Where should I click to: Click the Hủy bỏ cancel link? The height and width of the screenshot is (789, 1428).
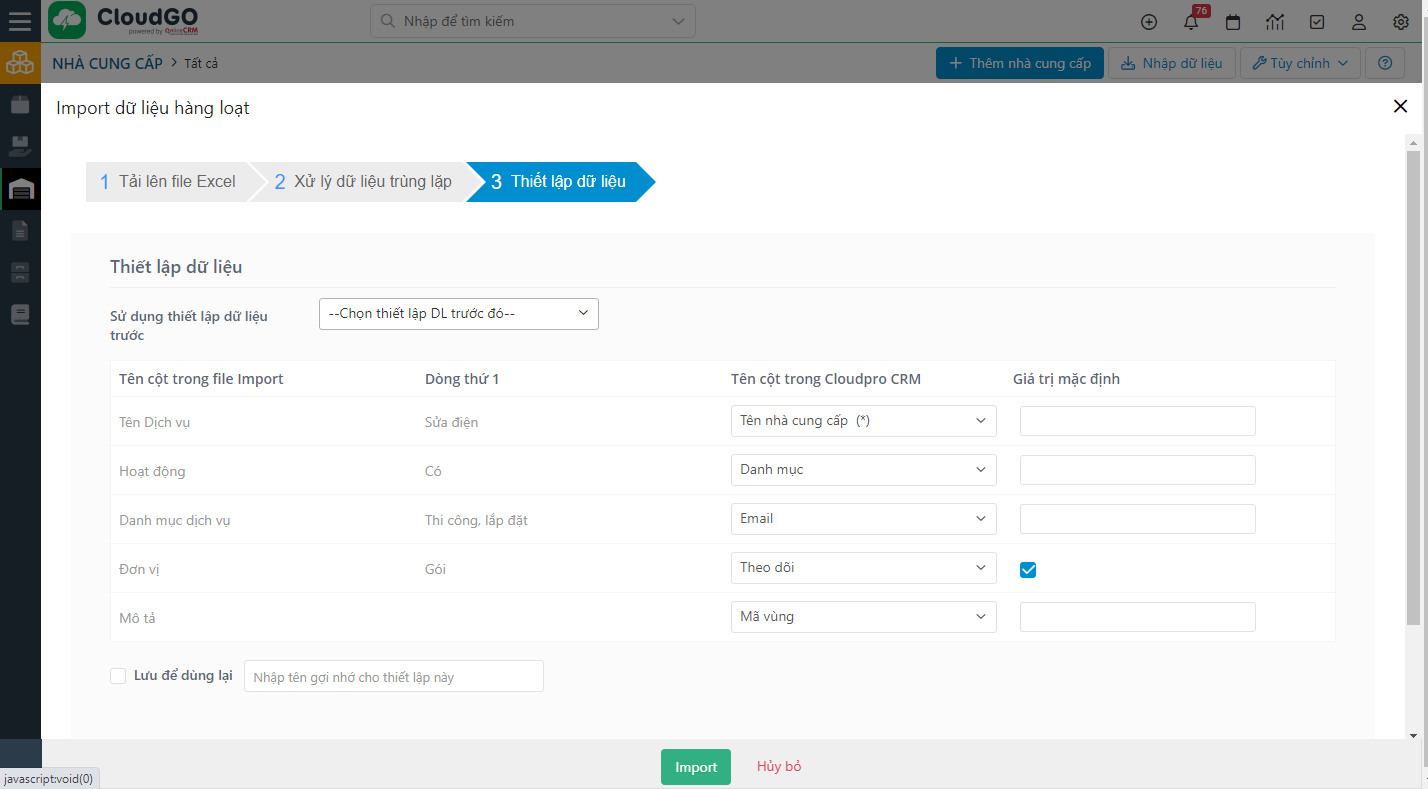[779, 767]
